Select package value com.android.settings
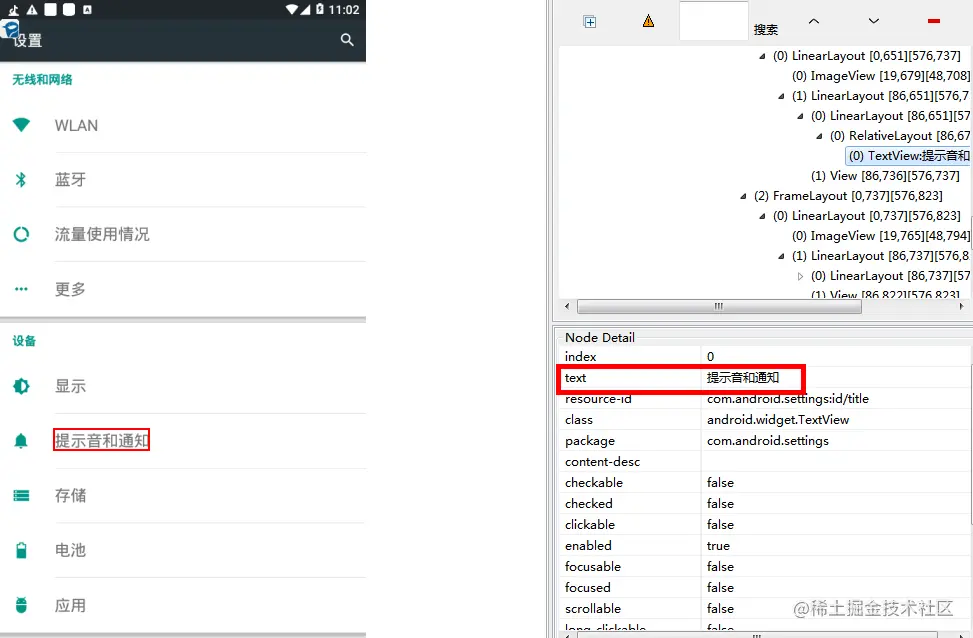The height and width of the screenshot is (638, 973). pyautogui.click(x=835, y=441)
